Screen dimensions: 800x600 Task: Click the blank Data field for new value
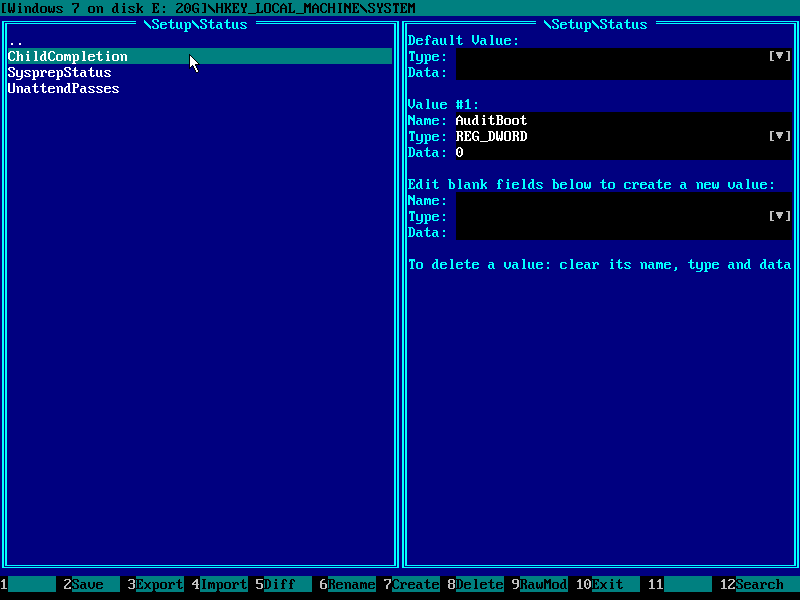pos(623,232)
